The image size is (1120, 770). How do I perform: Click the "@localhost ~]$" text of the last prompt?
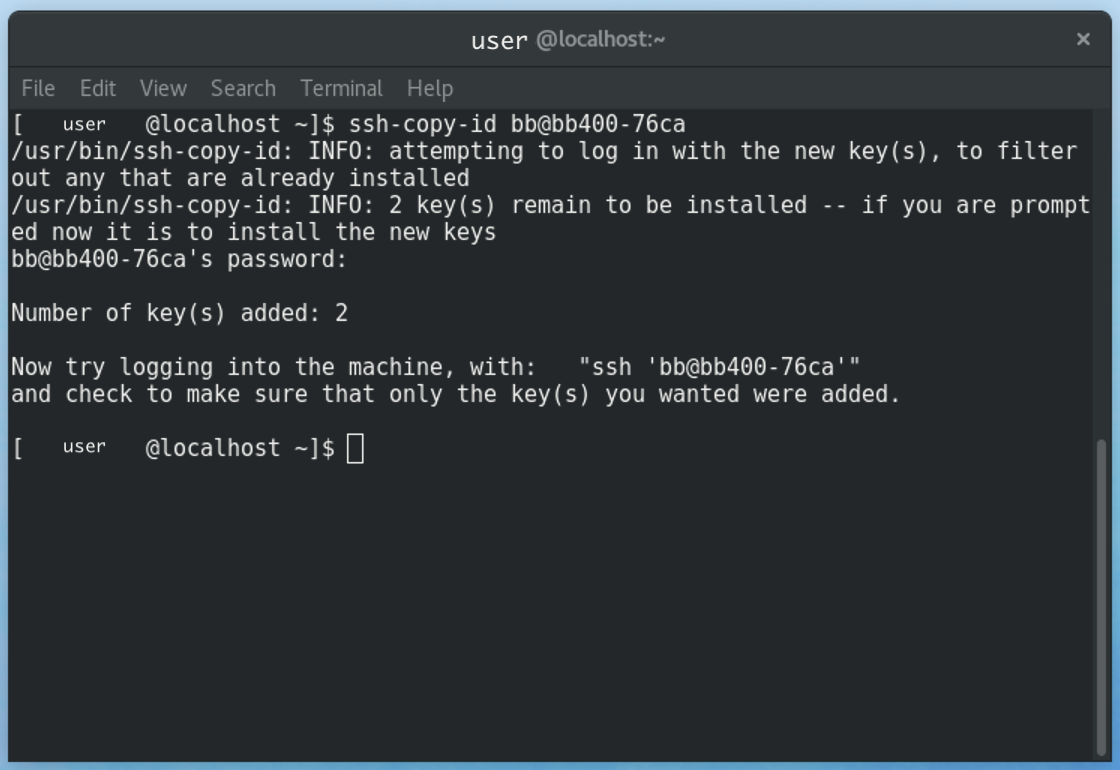240,449
